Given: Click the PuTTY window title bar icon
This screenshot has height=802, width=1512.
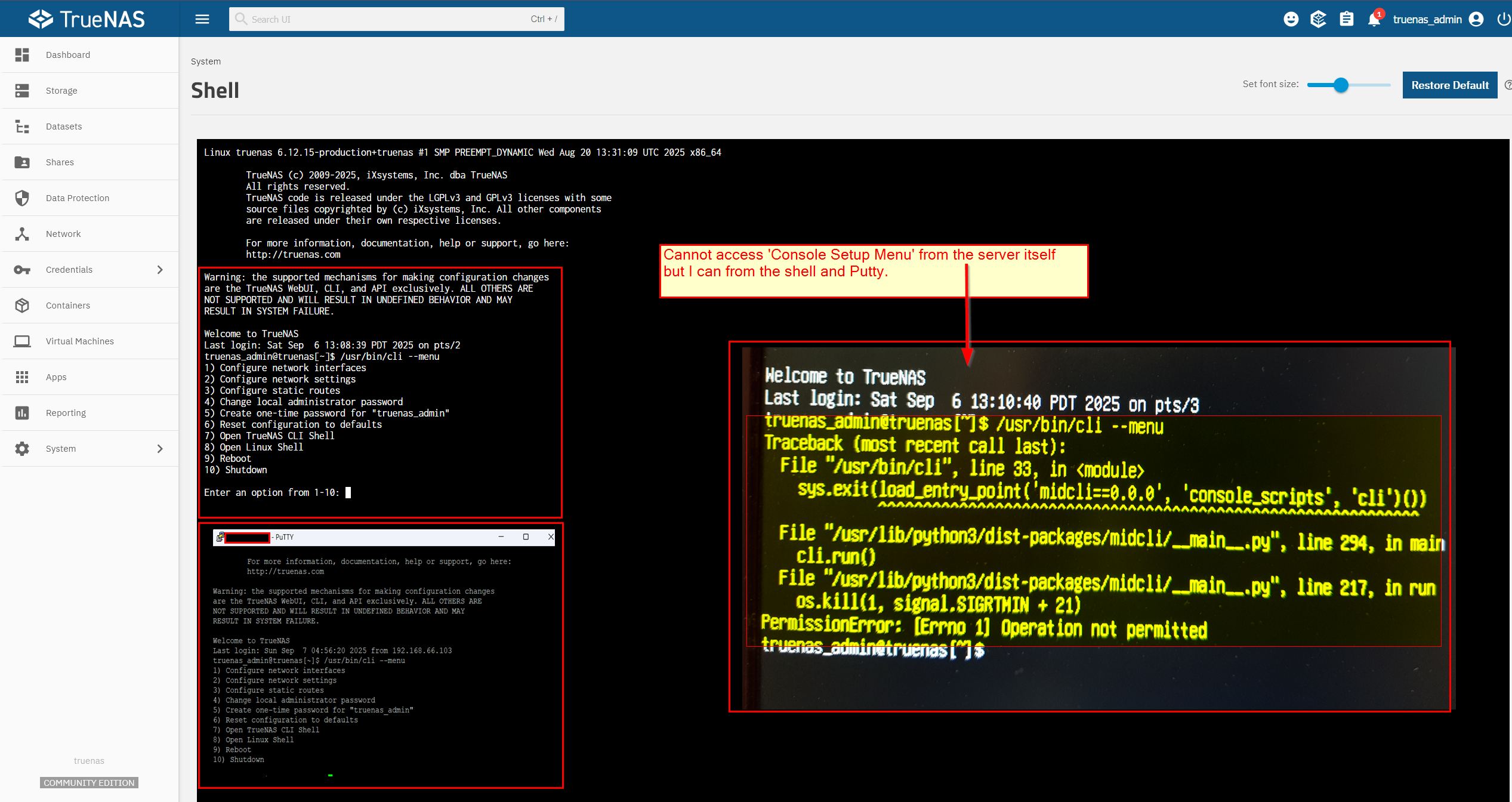Looking at the screenshot, I should (220, 537).
